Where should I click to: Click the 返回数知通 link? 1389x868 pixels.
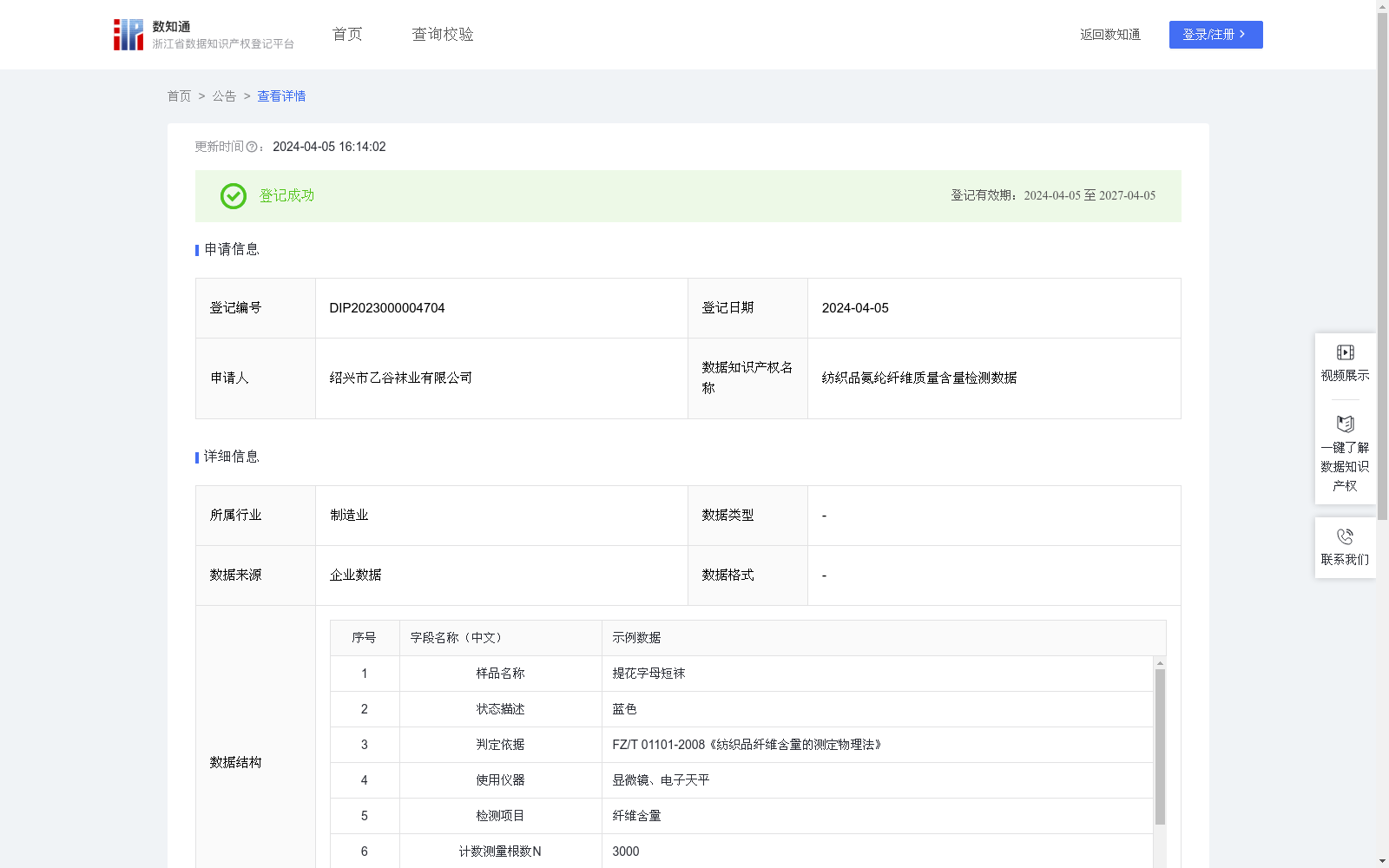pos(1109,35)
